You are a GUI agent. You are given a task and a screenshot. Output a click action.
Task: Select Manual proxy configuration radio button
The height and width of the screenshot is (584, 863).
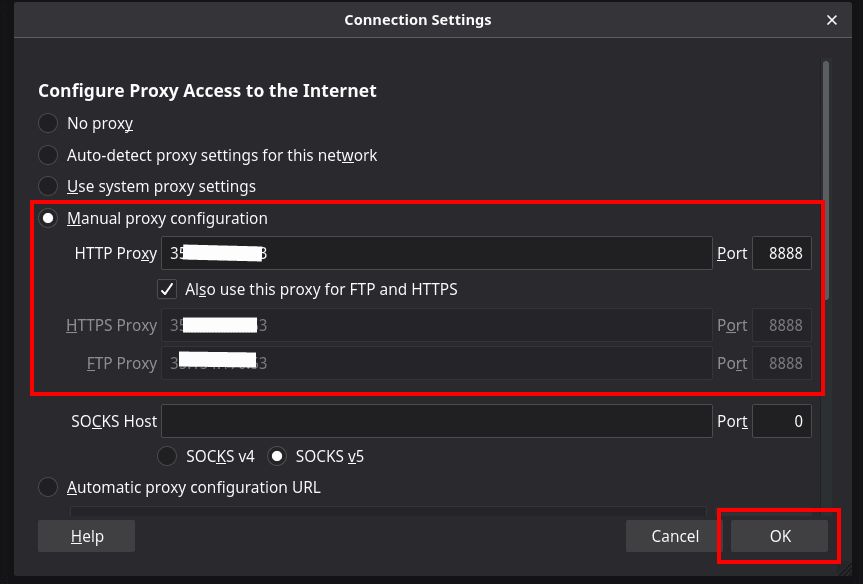coord(48,219)
